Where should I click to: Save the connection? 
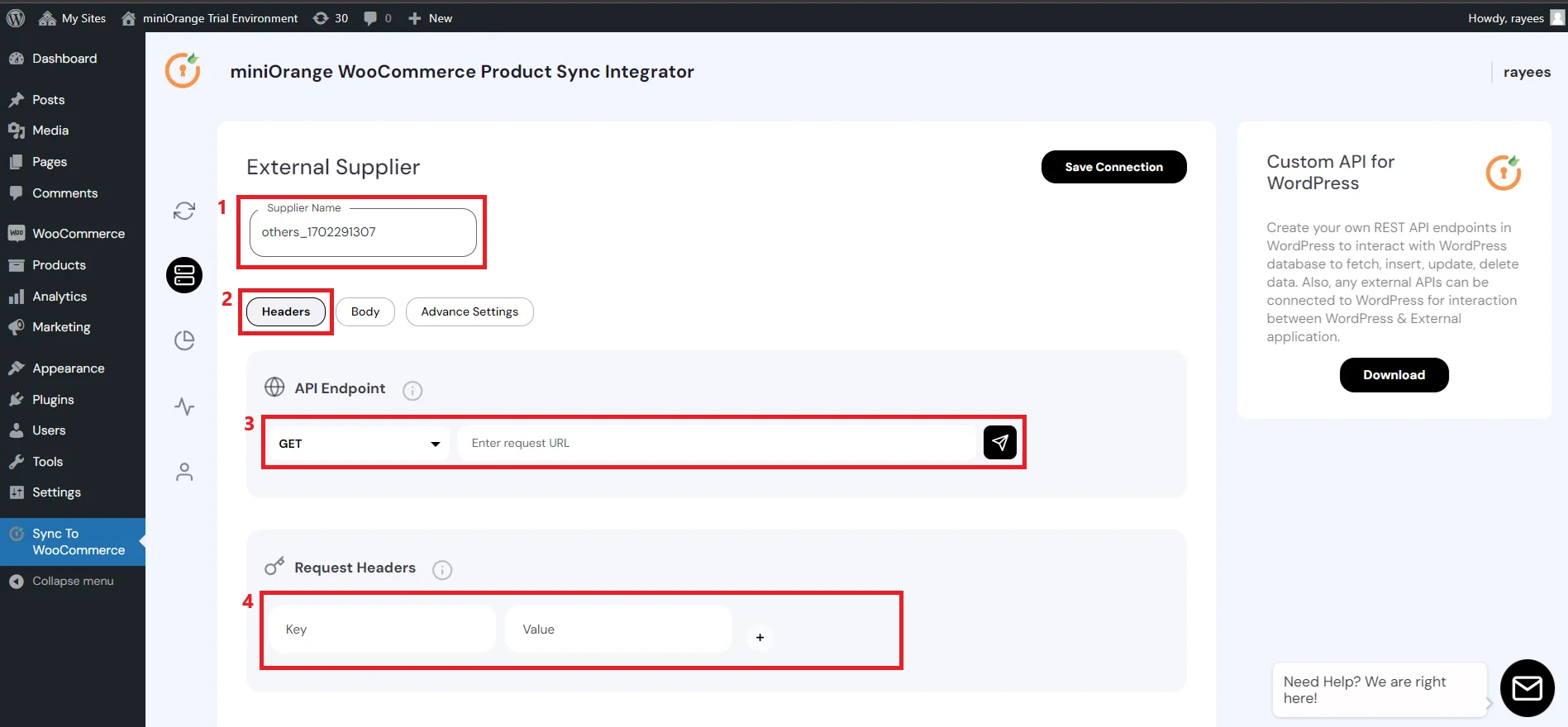point(1113,167)
